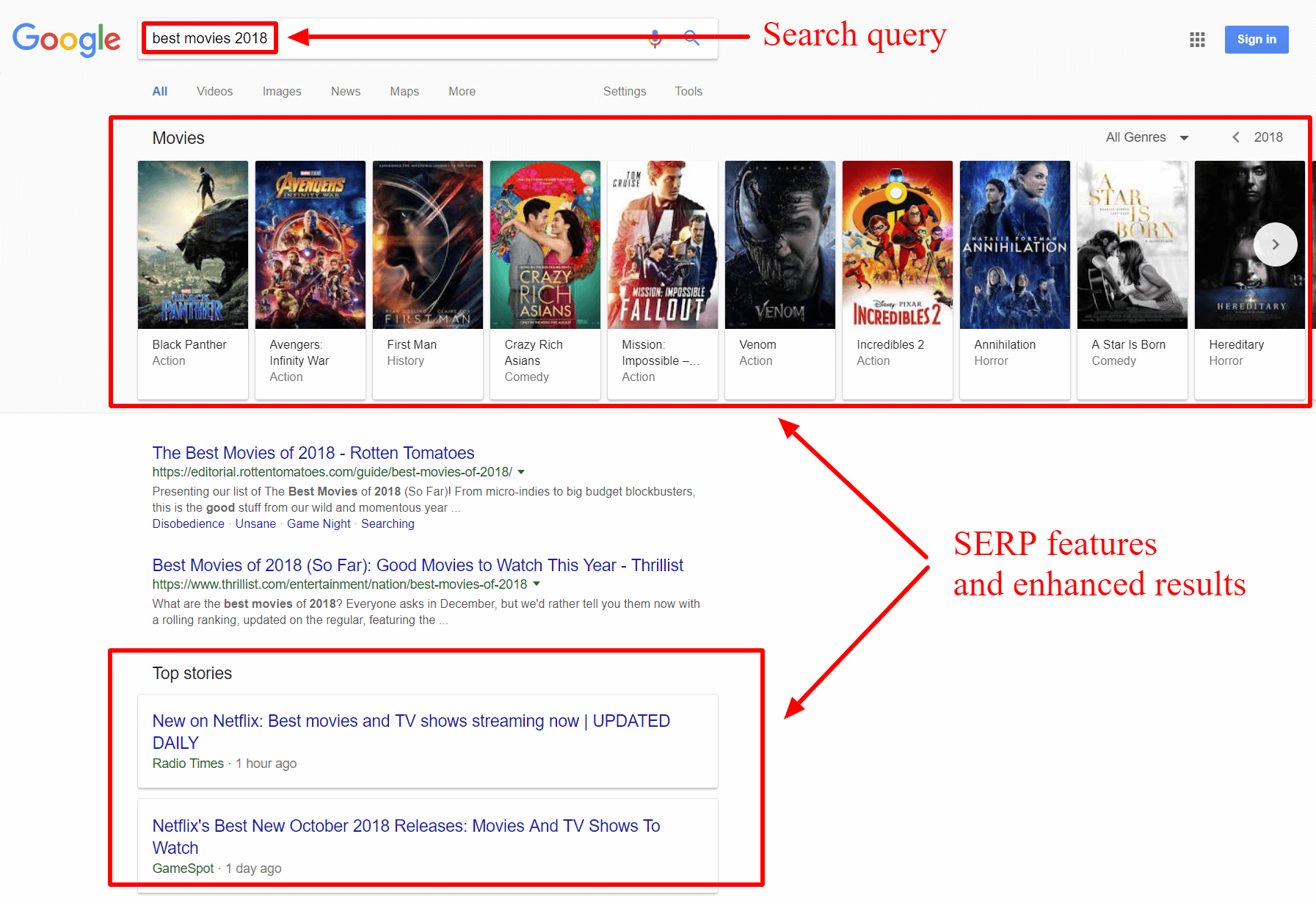Click the next arrow in movies carousel
The width and height of the screenshot is (1316, 903).
tap(1275, 244)
